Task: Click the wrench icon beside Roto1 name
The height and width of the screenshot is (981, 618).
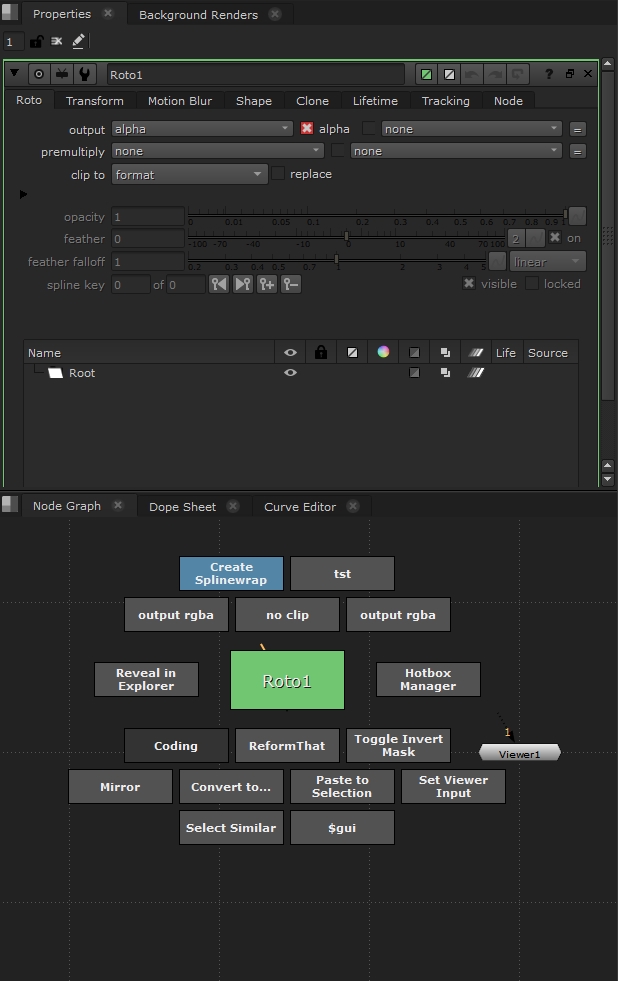Action: (x=85, y=74)
